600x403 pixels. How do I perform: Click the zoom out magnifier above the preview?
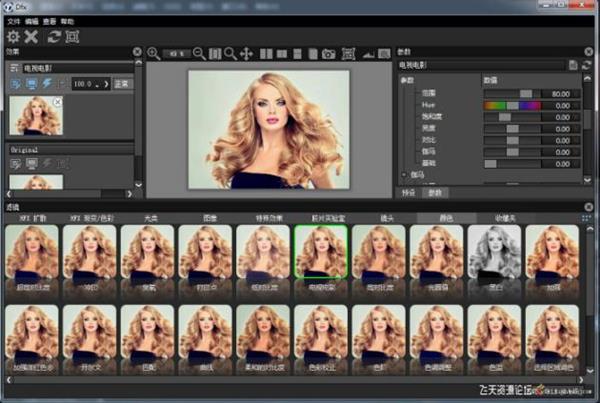[199, 53]
